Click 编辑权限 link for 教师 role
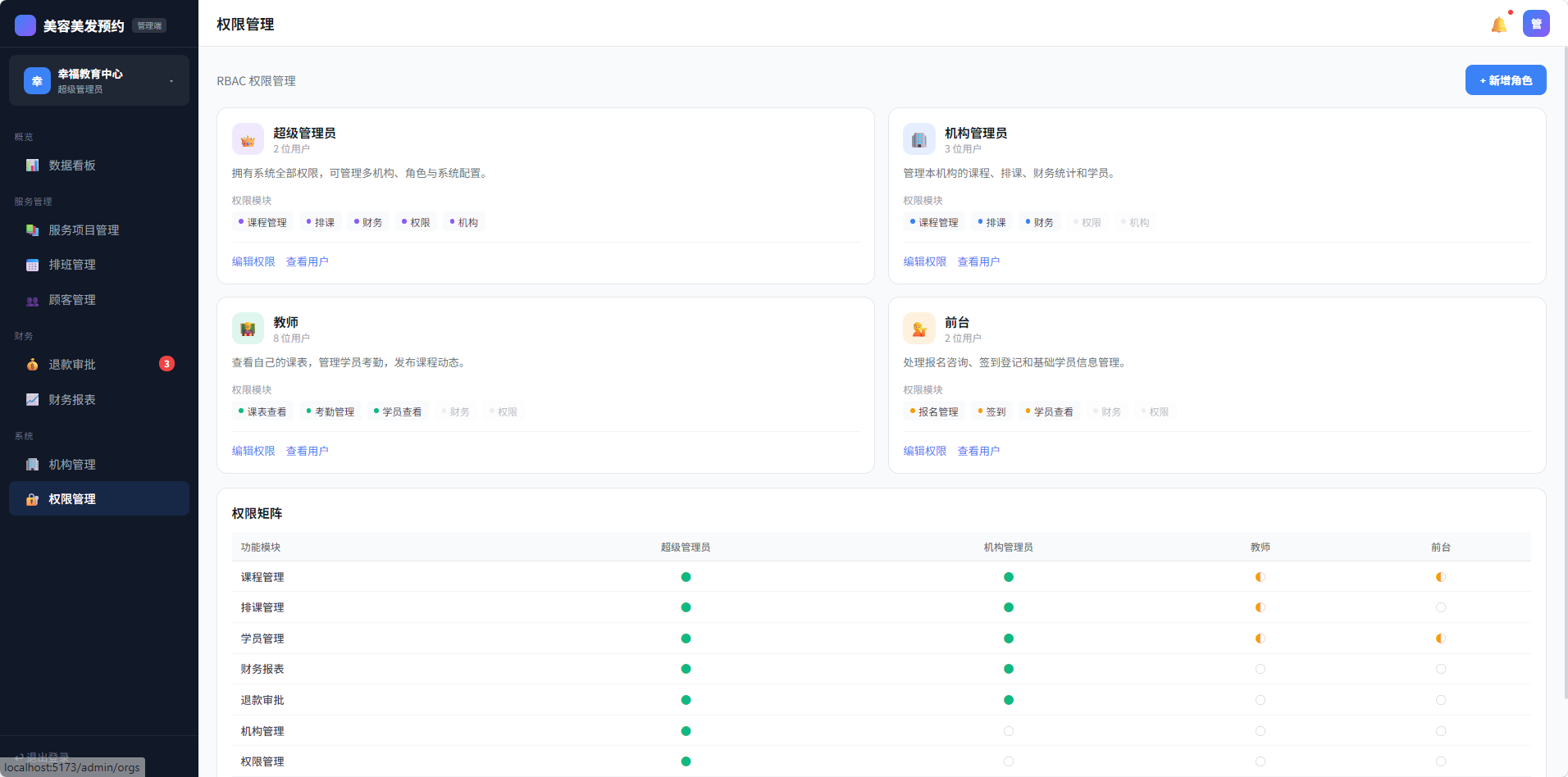The width and height of the screenshot is (1568, 777). pos(253,451)
